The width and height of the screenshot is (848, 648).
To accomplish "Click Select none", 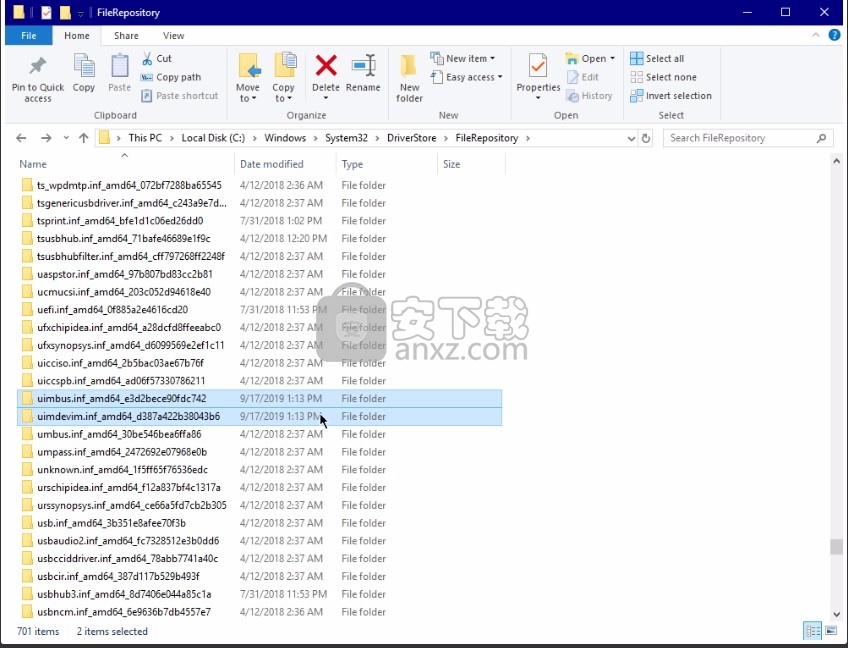I will 664,77.
